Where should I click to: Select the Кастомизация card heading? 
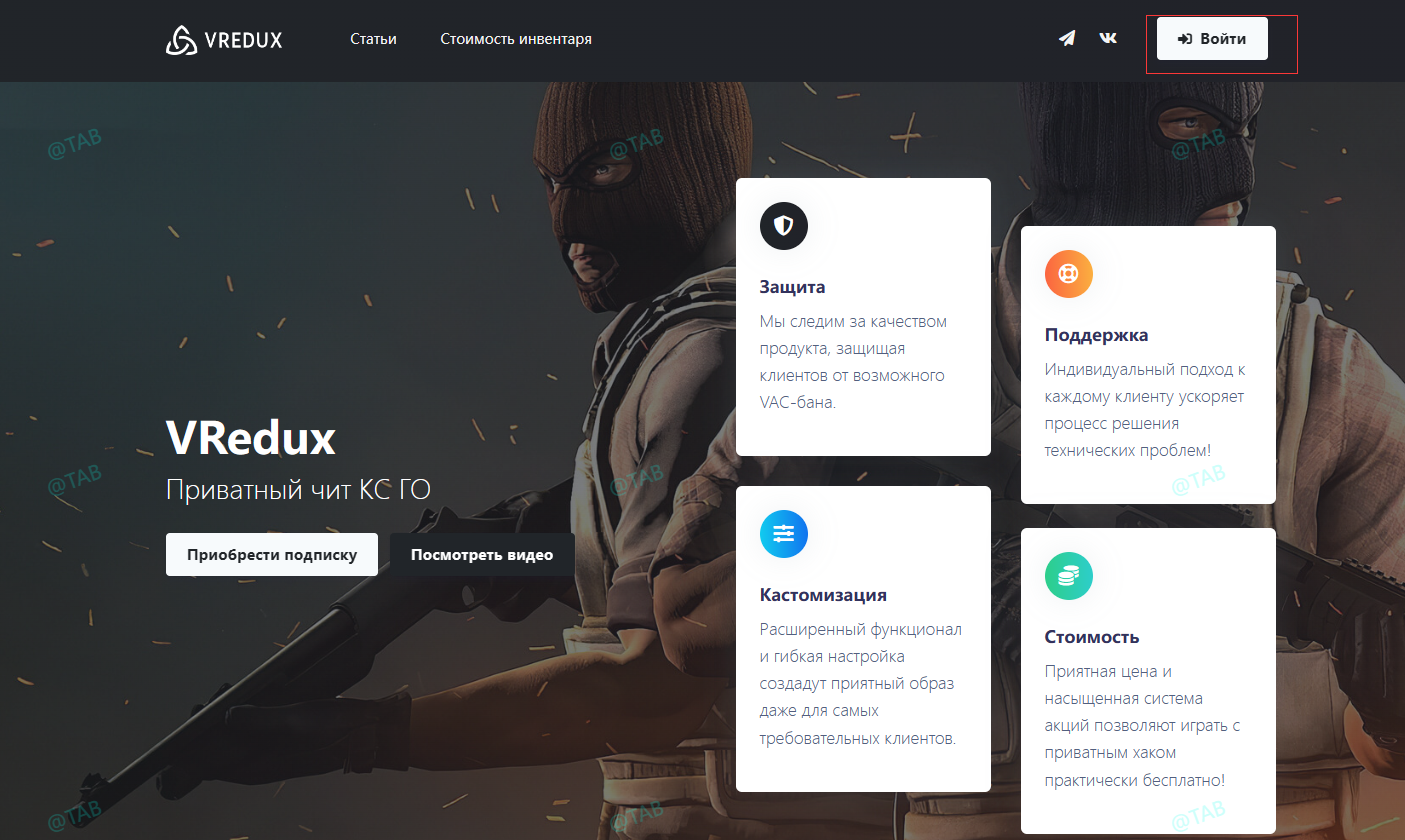click(822, 595)
